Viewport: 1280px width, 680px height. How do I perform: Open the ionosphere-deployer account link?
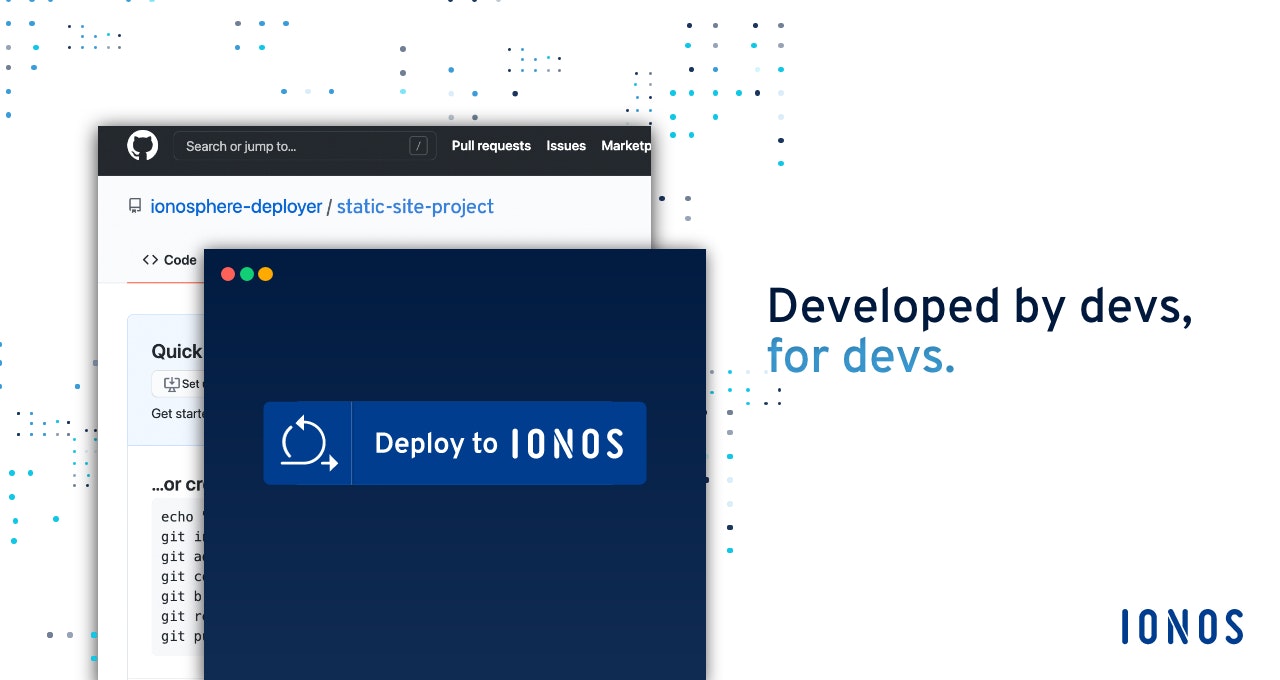[235, 206]
